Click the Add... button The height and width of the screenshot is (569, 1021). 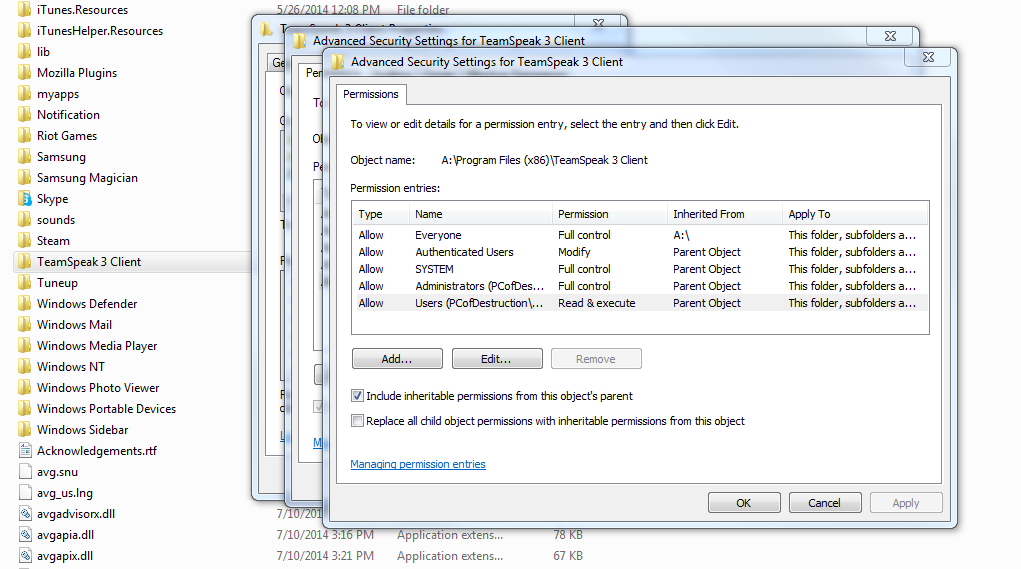(397, 359)
